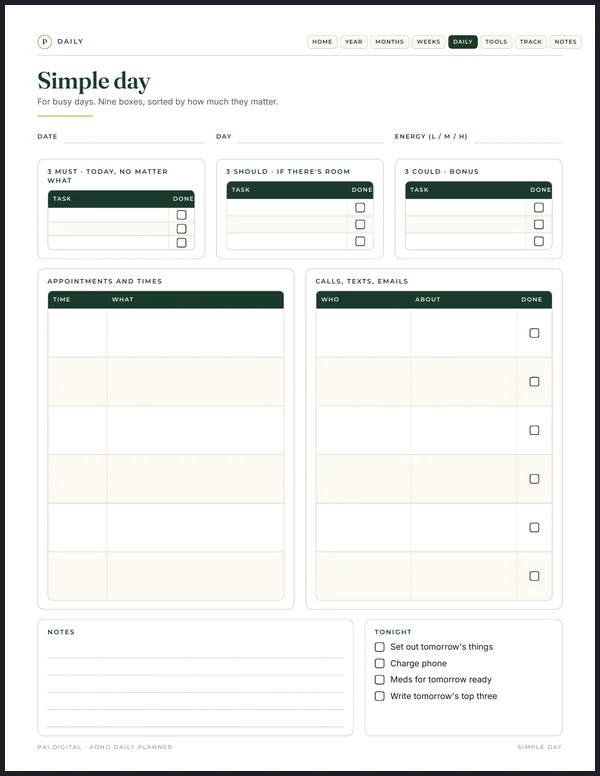Tick the 'Charge phone' checkbox
Screen dimensions: 600x776
(380, 663)
